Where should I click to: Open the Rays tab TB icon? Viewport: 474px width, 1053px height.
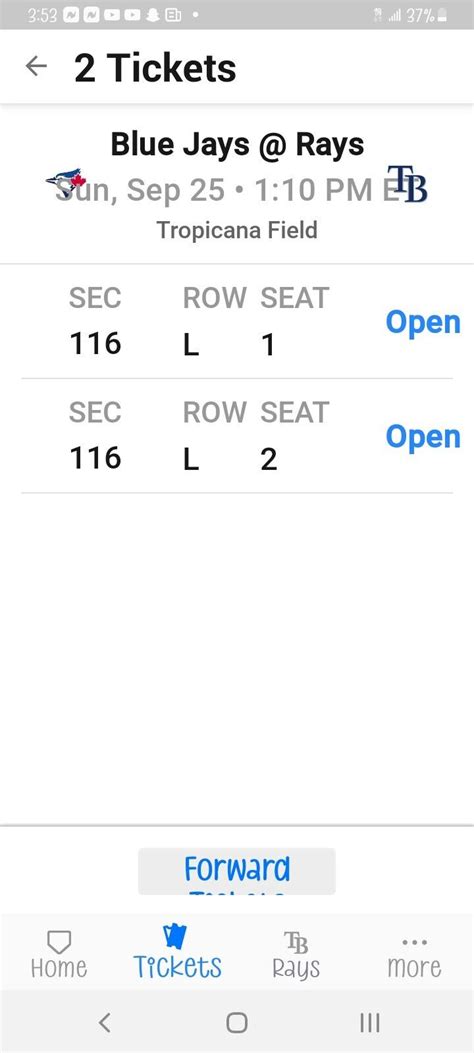click(x=295, y=942)
